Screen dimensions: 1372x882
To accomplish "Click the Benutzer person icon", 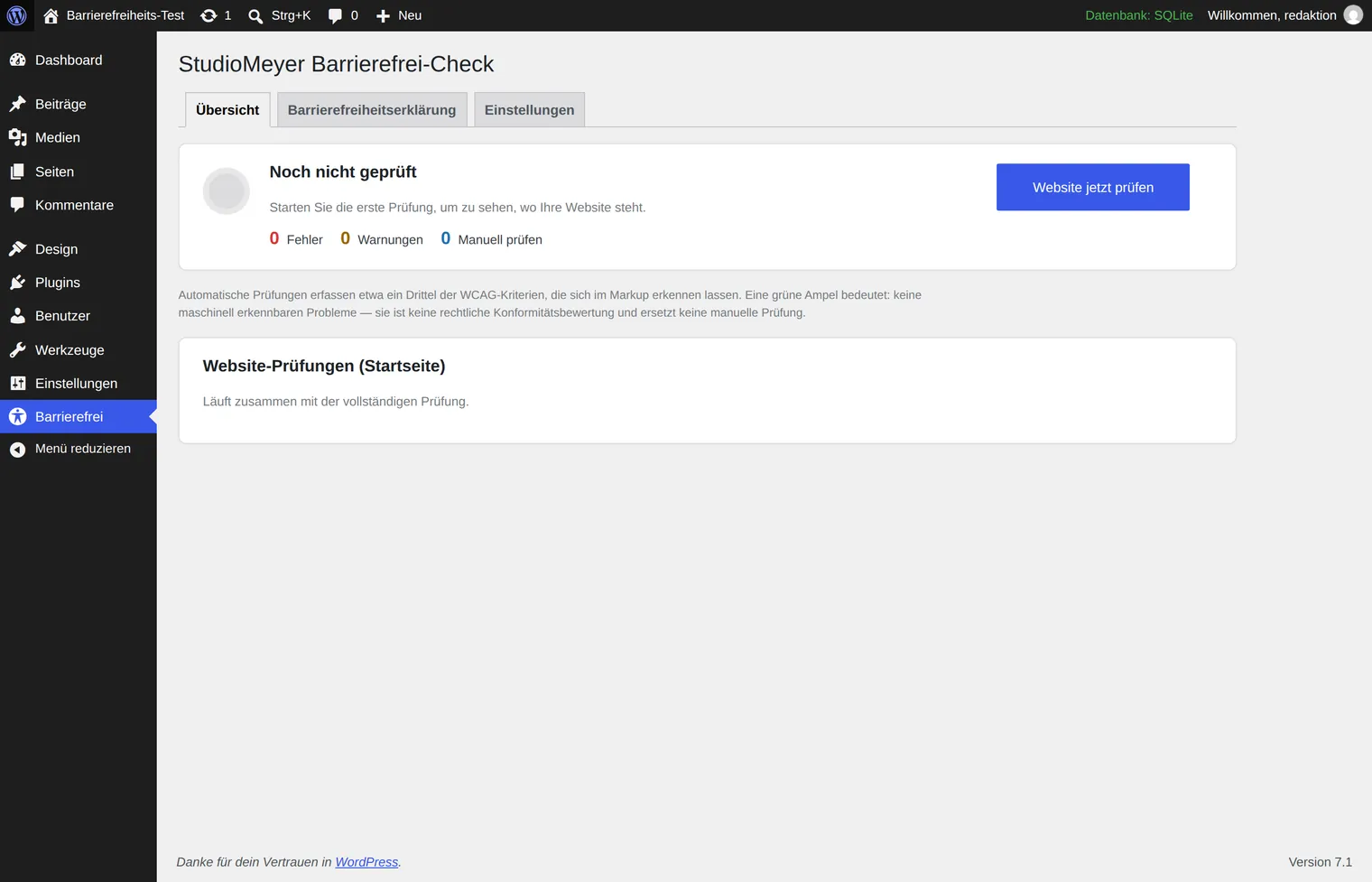I will [x=17, y=316].
